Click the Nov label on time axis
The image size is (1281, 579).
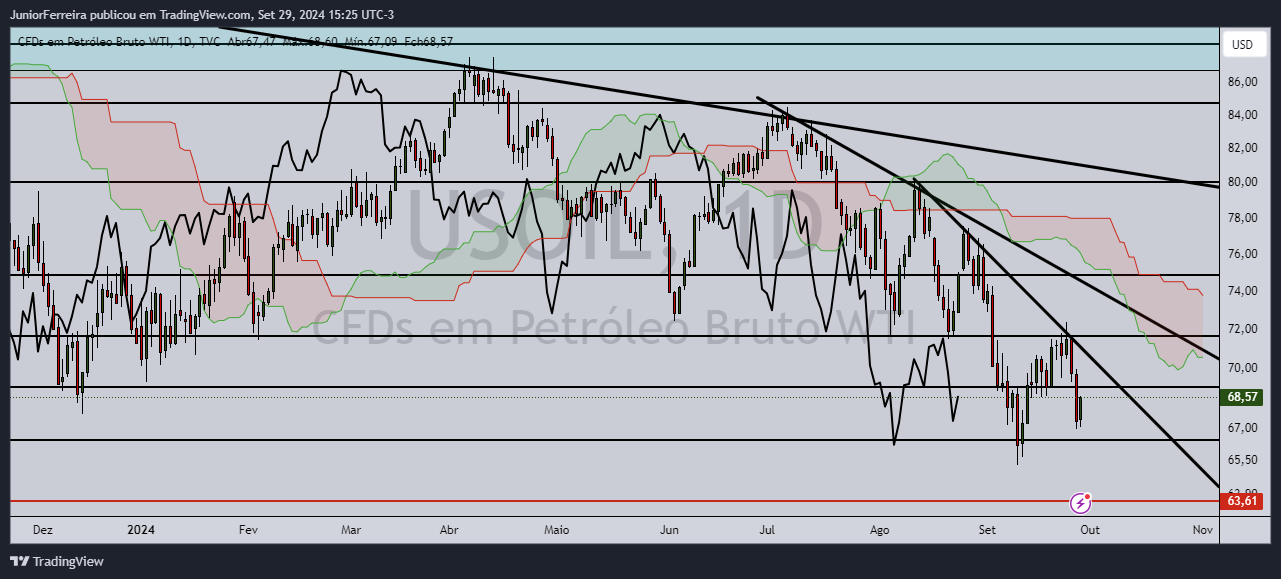pos(1203,530)
